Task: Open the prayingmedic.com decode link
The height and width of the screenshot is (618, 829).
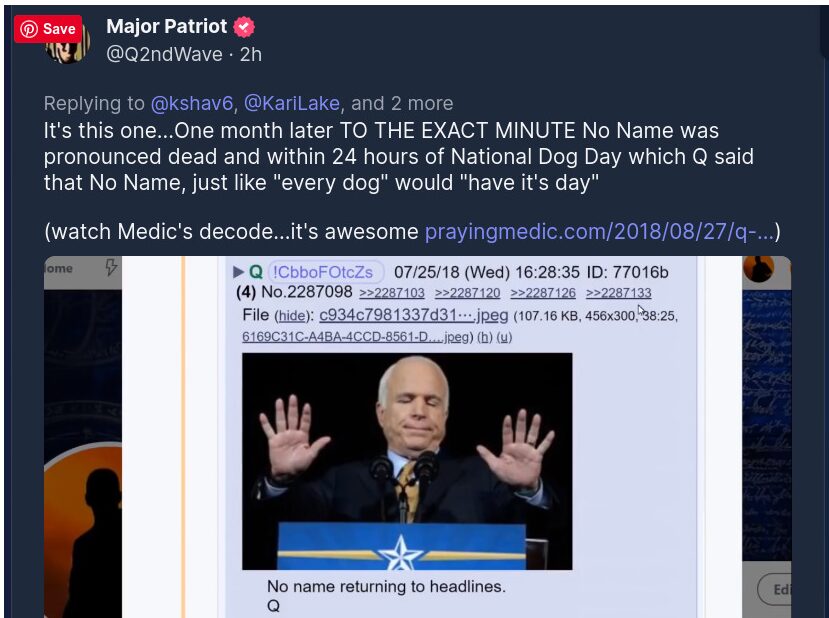Action: point(600,232)
